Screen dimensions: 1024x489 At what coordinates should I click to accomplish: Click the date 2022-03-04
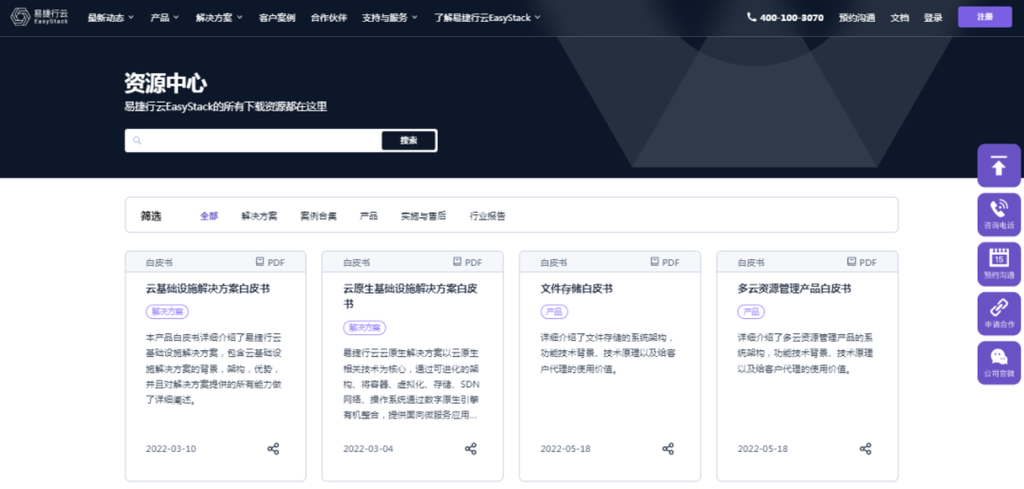[x=368, y=449]
